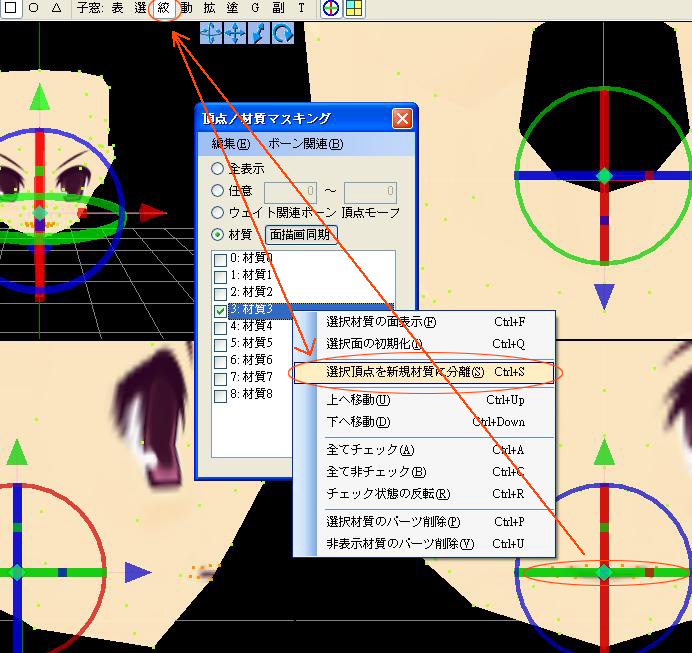Check the 2: 材質2 checkbox

[220, 294]
